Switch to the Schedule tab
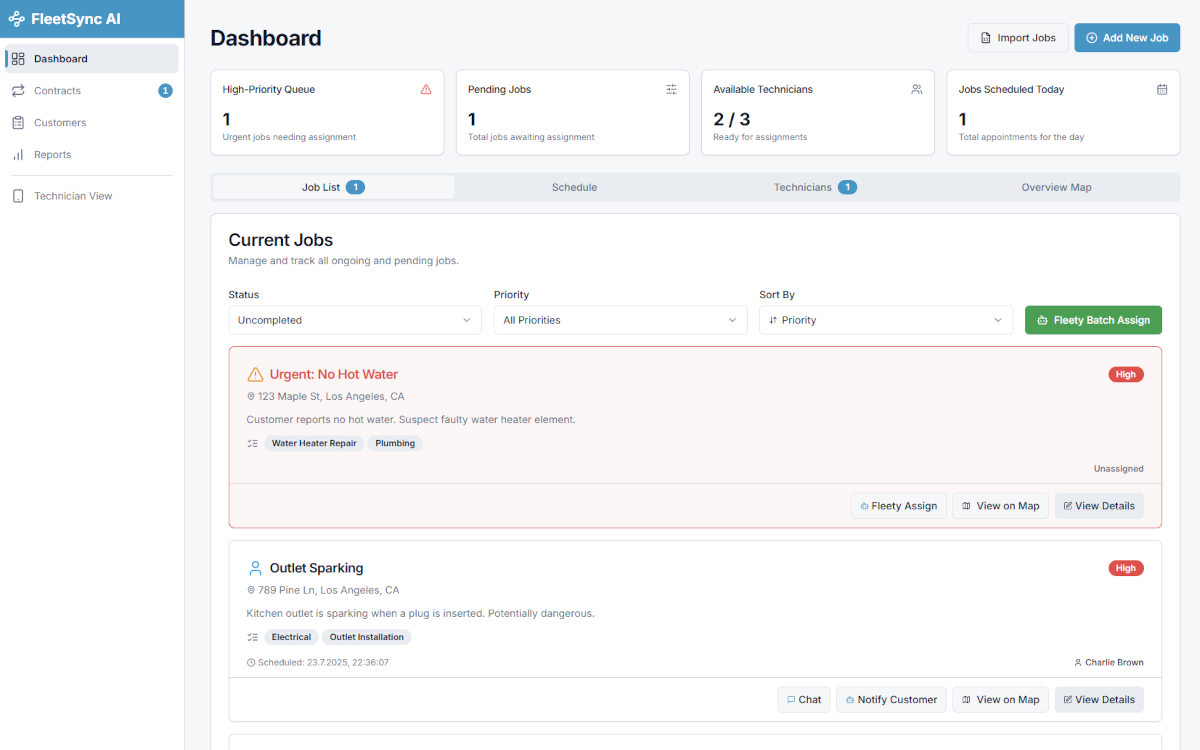 click(x=574, y=187)
